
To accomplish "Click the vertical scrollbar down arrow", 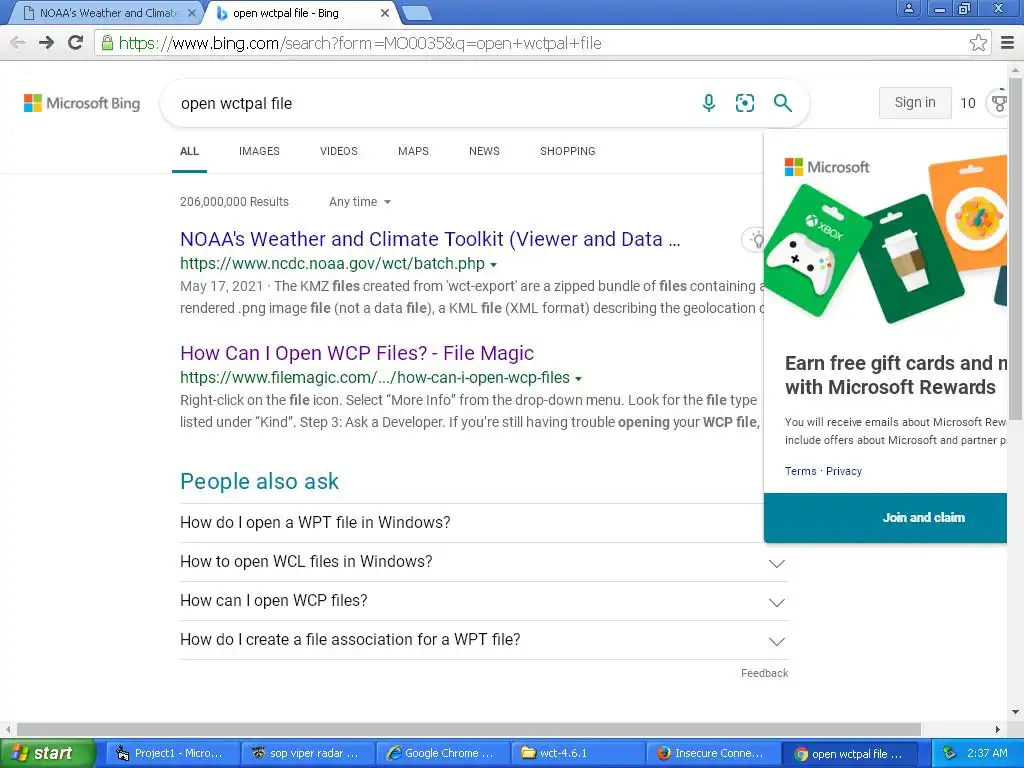I will pos(1015,712).
